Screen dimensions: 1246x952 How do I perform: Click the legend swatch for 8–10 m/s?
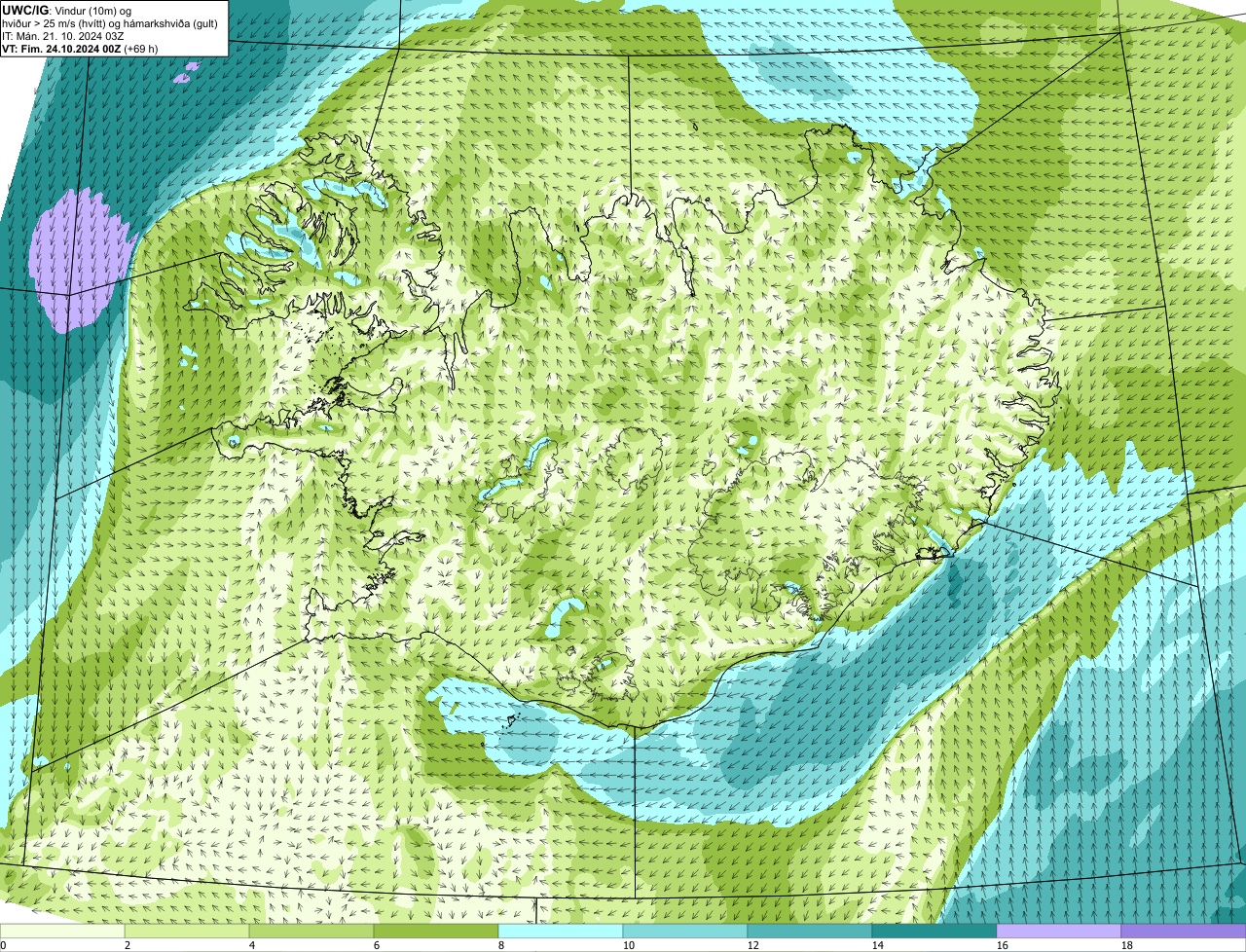point(561,931)
